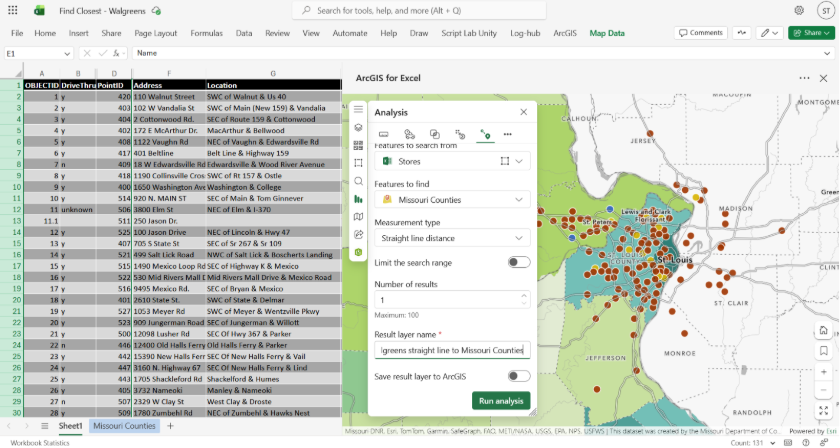The image size is (840, 448).
Task: Open the Name Box dropdown arrow
Action: coord(67,54)
